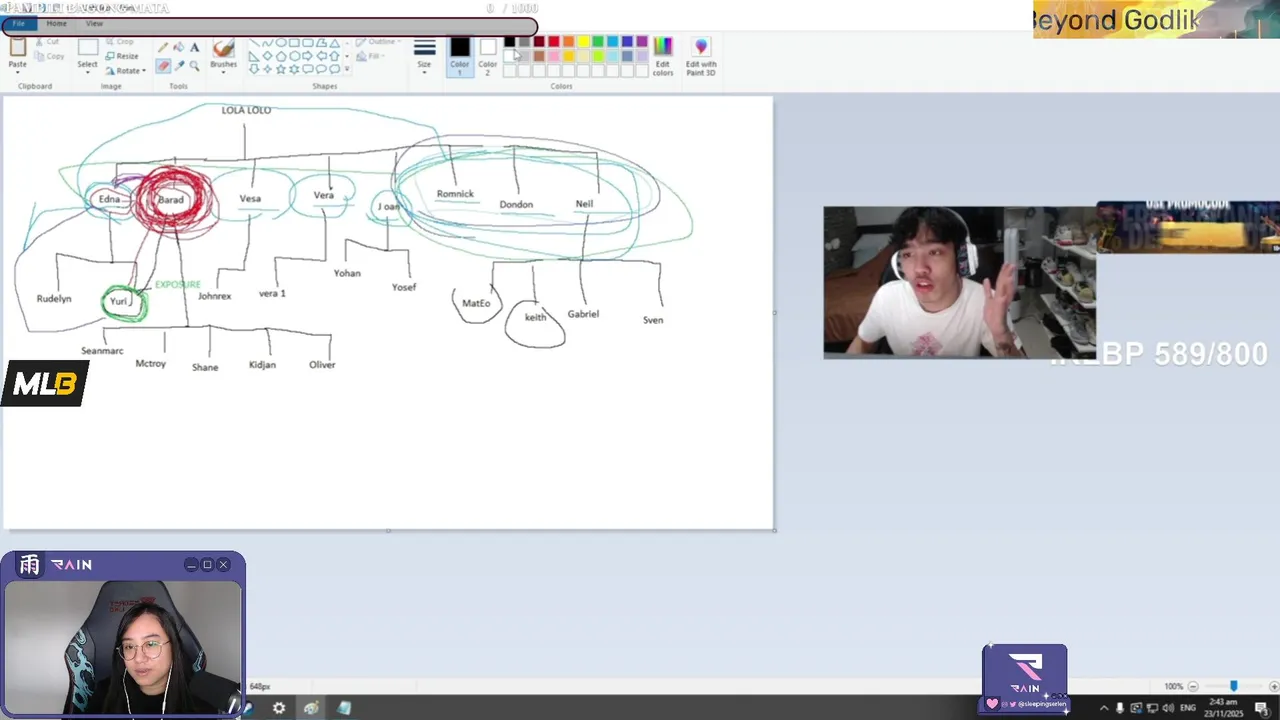The image size is (1280, 720).
Task: Choose the orange palette swatch
Action: (568, 42)
